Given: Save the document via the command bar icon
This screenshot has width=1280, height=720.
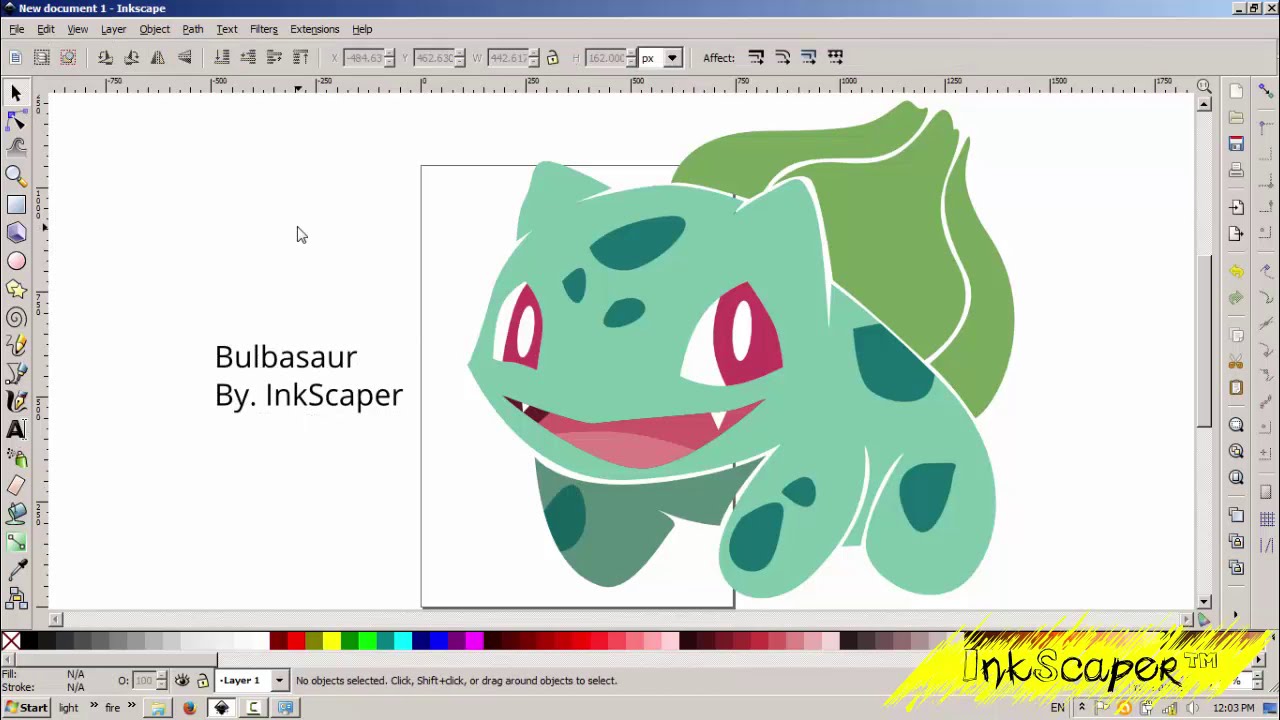Looking at the screenshot, I should pos(1237,144).
